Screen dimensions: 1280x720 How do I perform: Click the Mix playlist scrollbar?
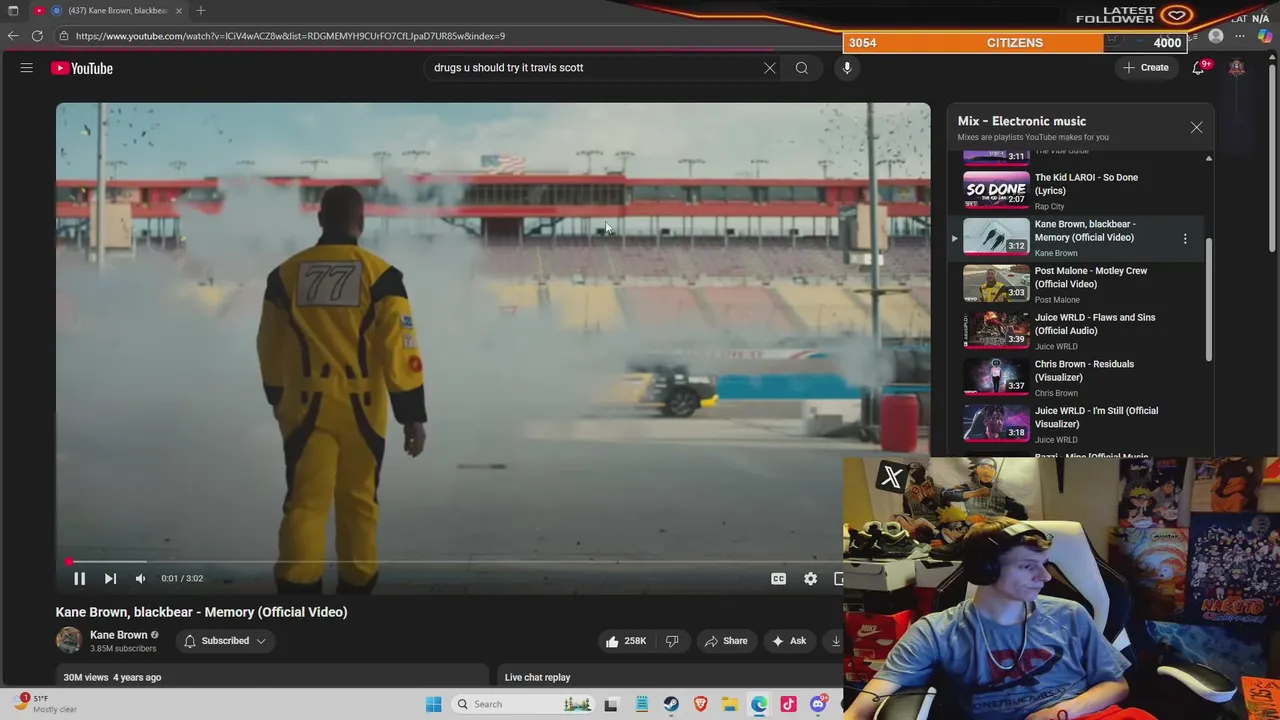[1208, 300]
